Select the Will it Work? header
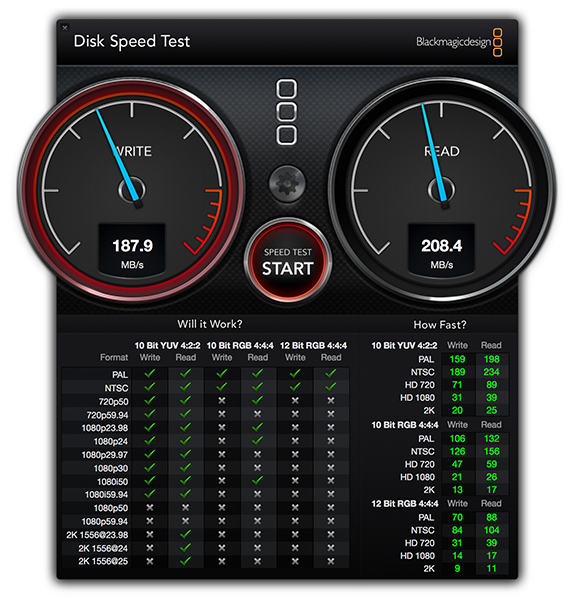This screenshot has height=607, width=574. click(x=210, y=324)
